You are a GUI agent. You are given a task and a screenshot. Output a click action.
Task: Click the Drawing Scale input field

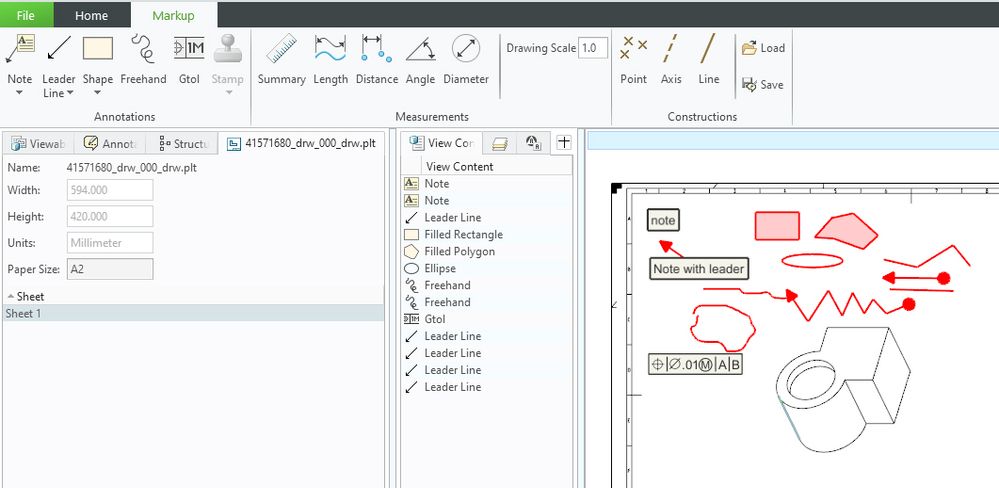pyautogui.click(x=592, y=48)
